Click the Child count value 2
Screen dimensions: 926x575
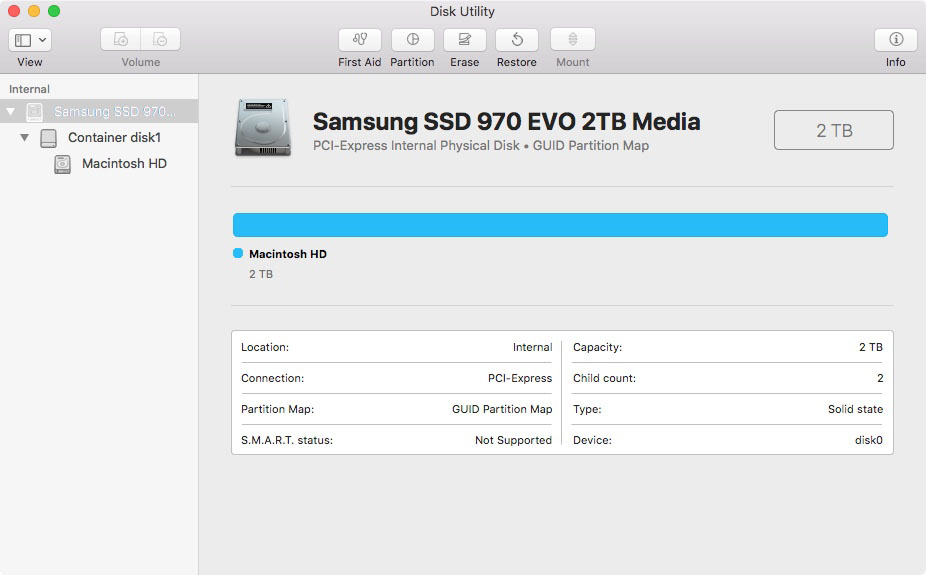(x=880, y=378)
